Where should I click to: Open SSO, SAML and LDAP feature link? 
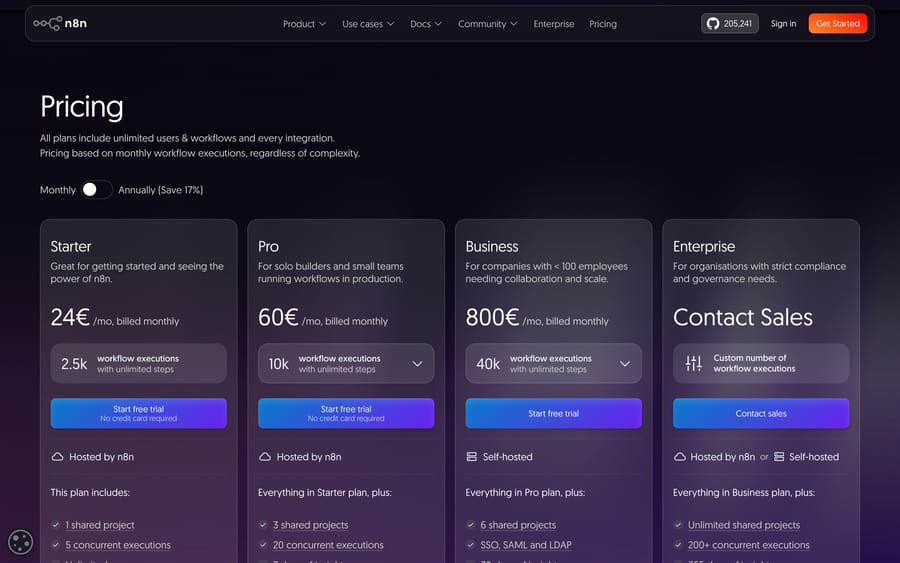coord(526,545)
